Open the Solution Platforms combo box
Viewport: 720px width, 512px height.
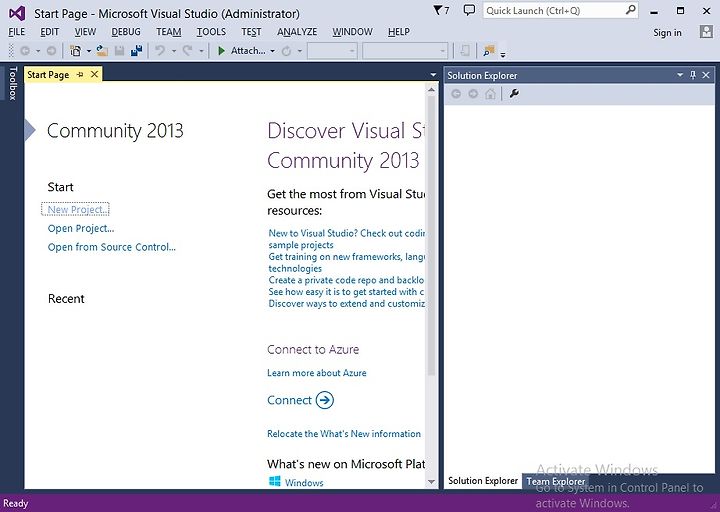[405, 51]
